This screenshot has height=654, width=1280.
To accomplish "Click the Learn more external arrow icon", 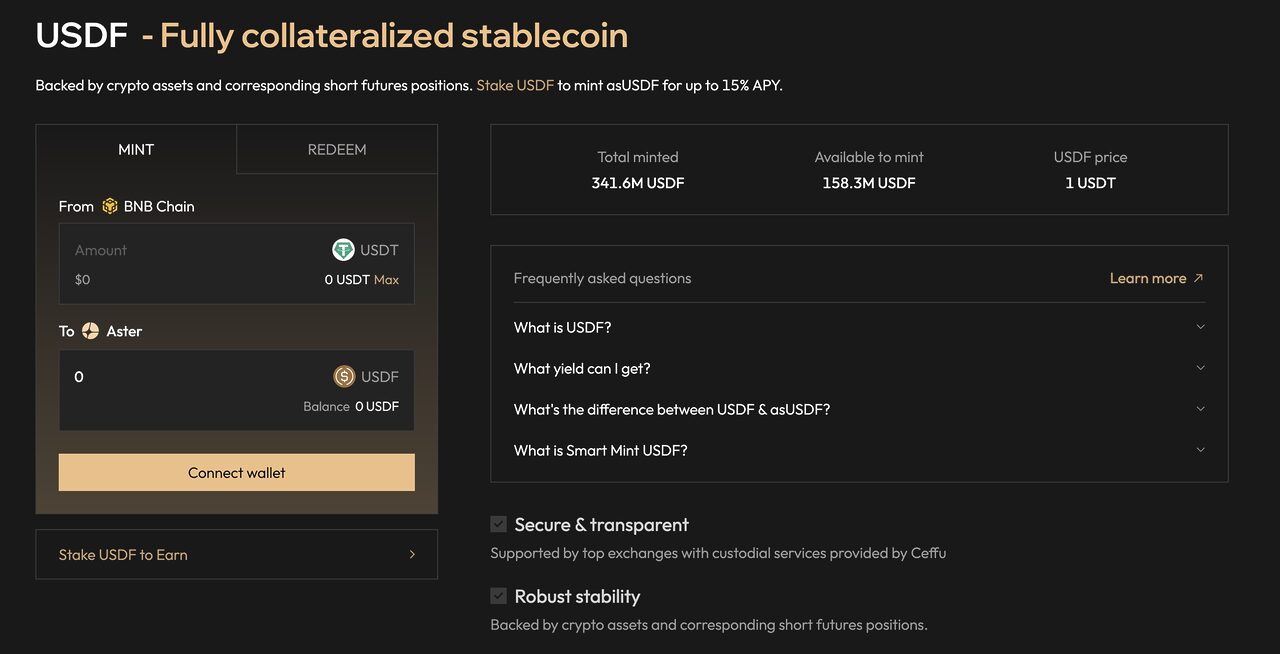I will coord(1199,278).
